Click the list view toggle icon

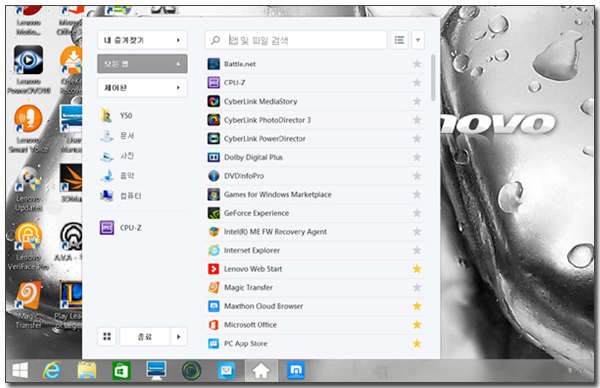399,40
